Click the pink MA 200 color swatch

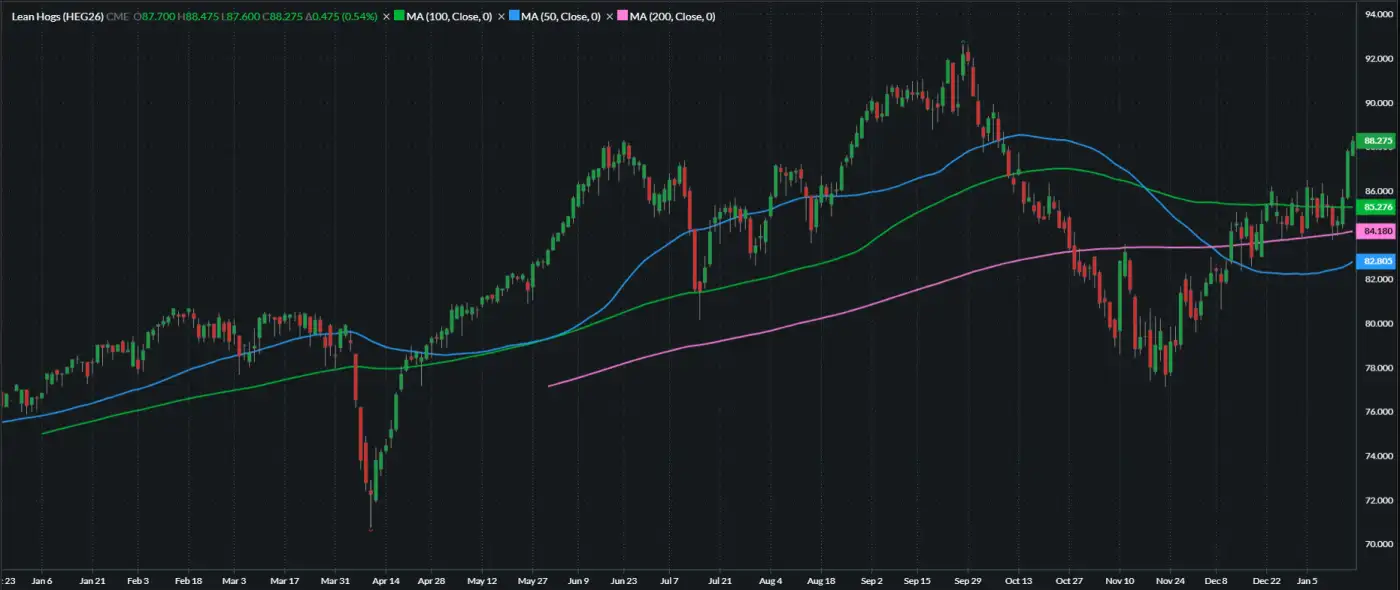[x=622, y=17]
